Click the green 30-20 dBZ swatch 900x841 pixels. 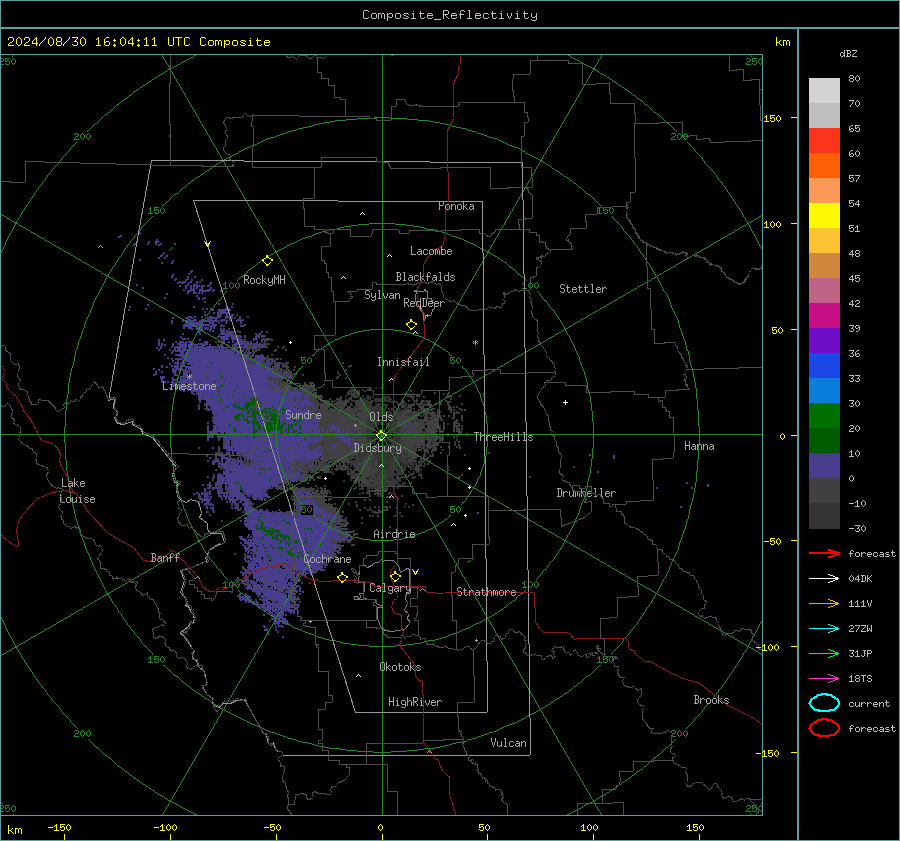(x=824, y=415)
